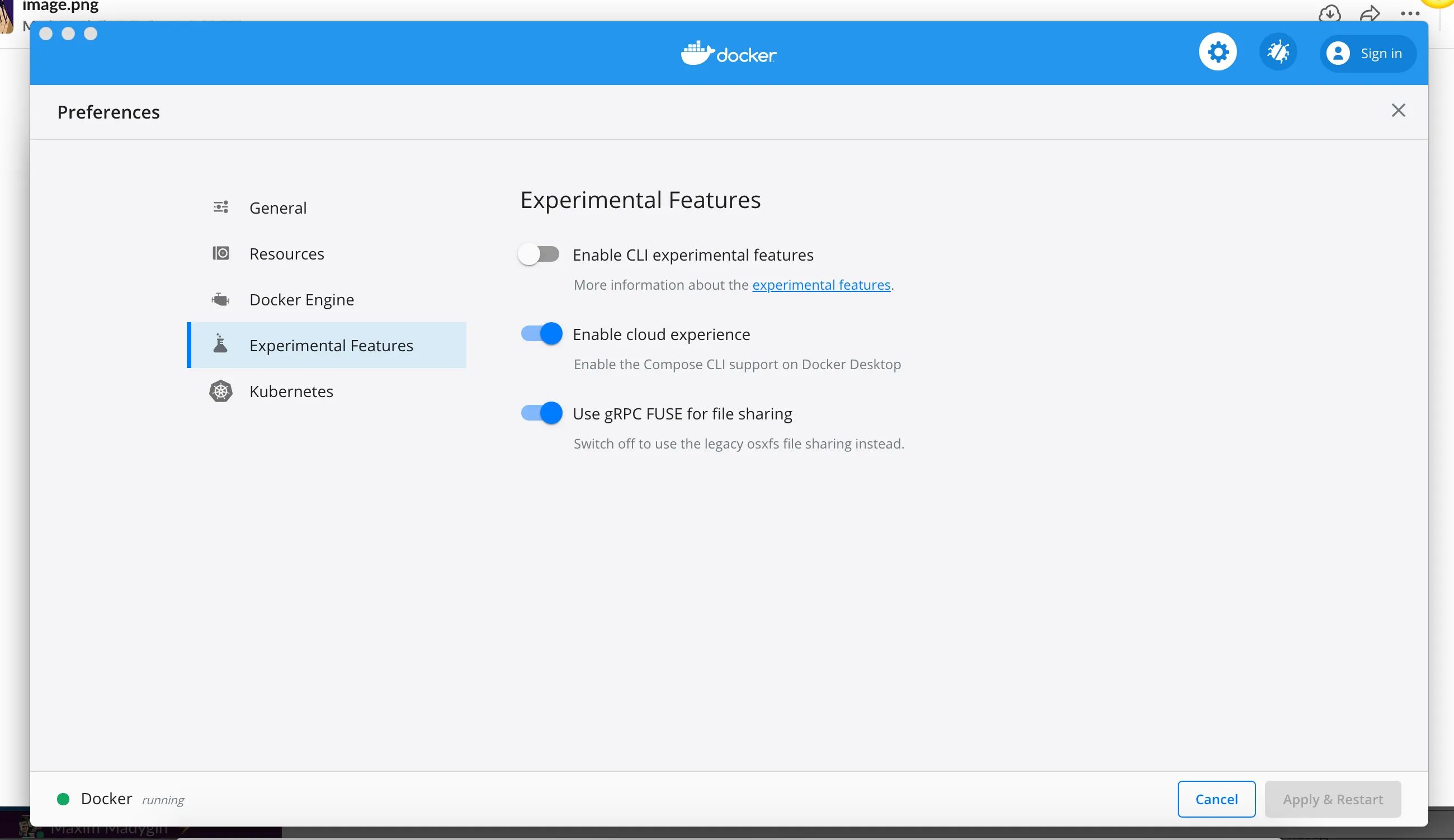
Task: Click the Sign in button
Action: tap(1367, 54)
